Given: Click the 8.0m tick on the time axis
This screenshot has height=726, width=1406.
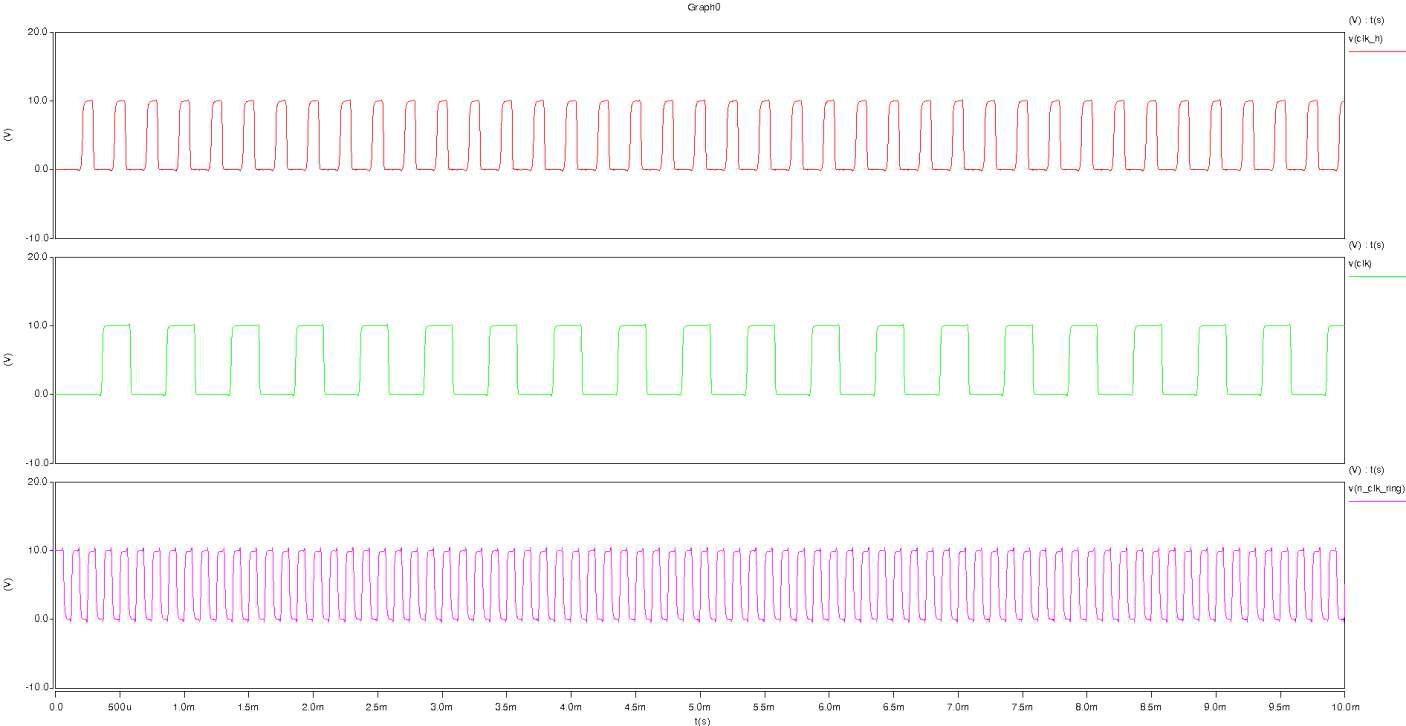Looking at the screenshot, I should pos(1087,706).
